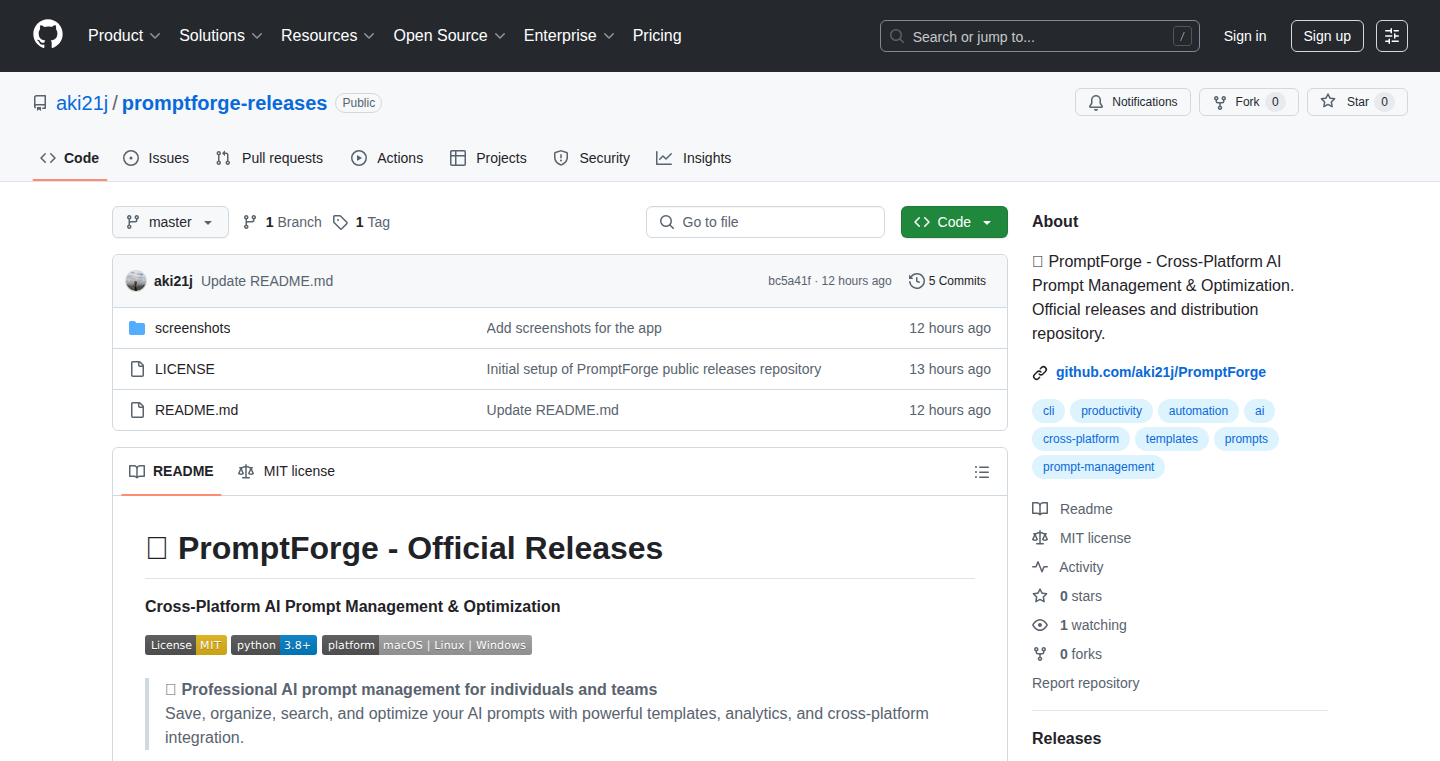The height and width of the screenshot is (761, 1440).
Task: Open the Pricing page
Action: (x=657, y=35)
